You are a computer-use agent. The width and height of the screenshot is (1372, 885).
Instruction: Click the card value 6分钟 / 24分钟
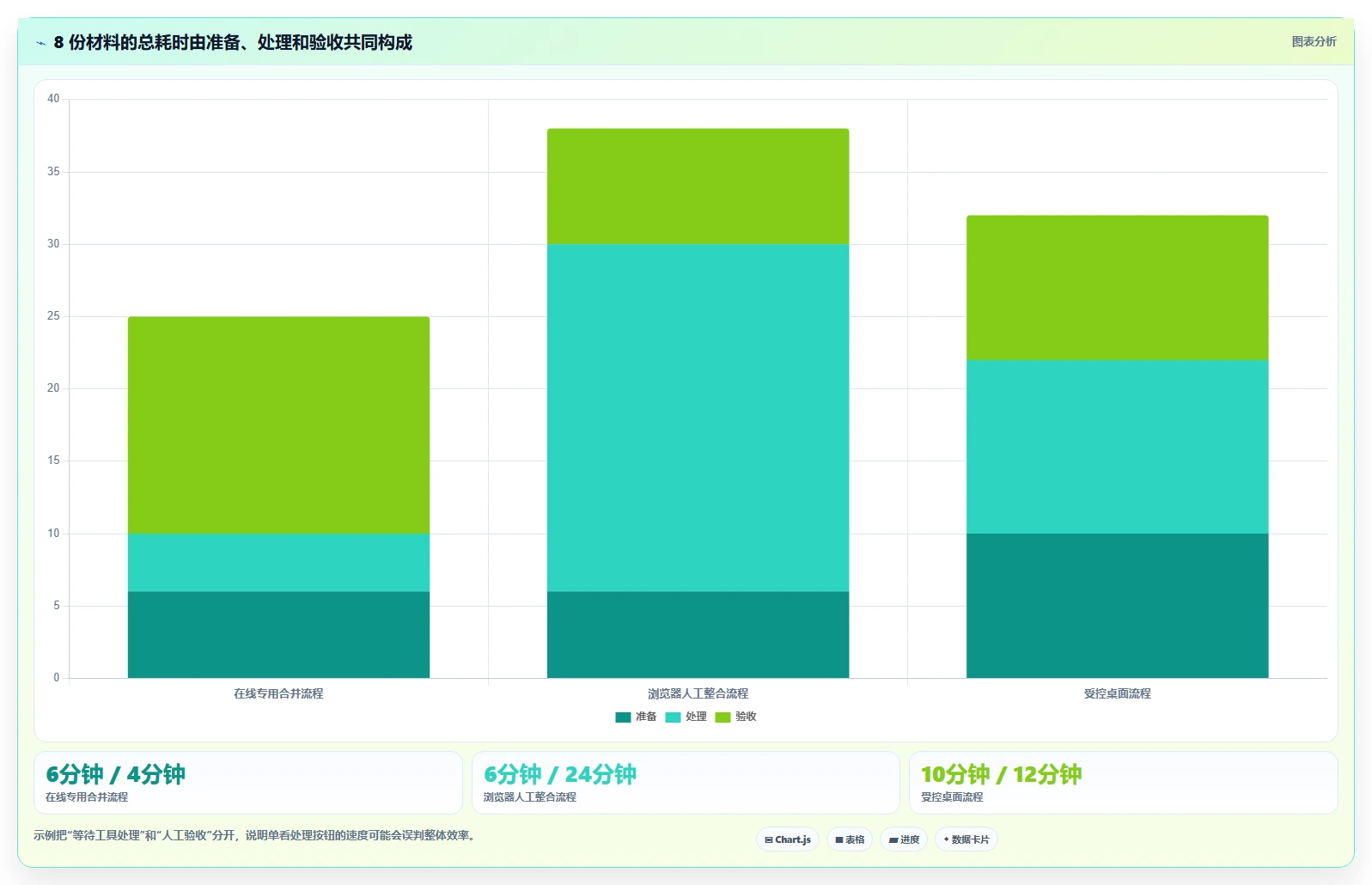coord(559,774)
